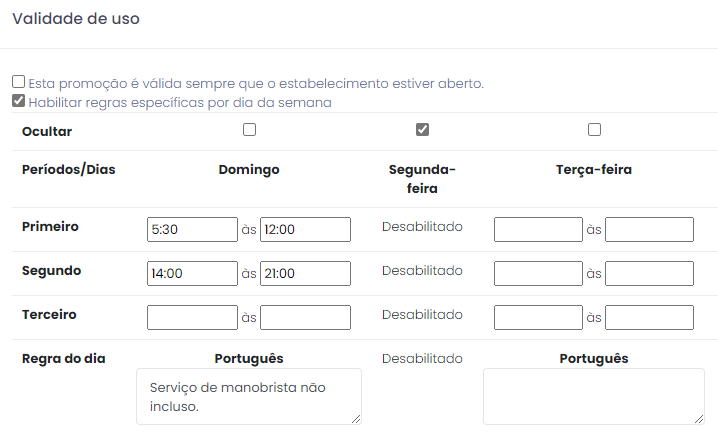Image resolution: width=718 pixels, height=447 pixels.
Task: Uncheck Ocultar for Segunda-feira
Action: click(422, 130)
